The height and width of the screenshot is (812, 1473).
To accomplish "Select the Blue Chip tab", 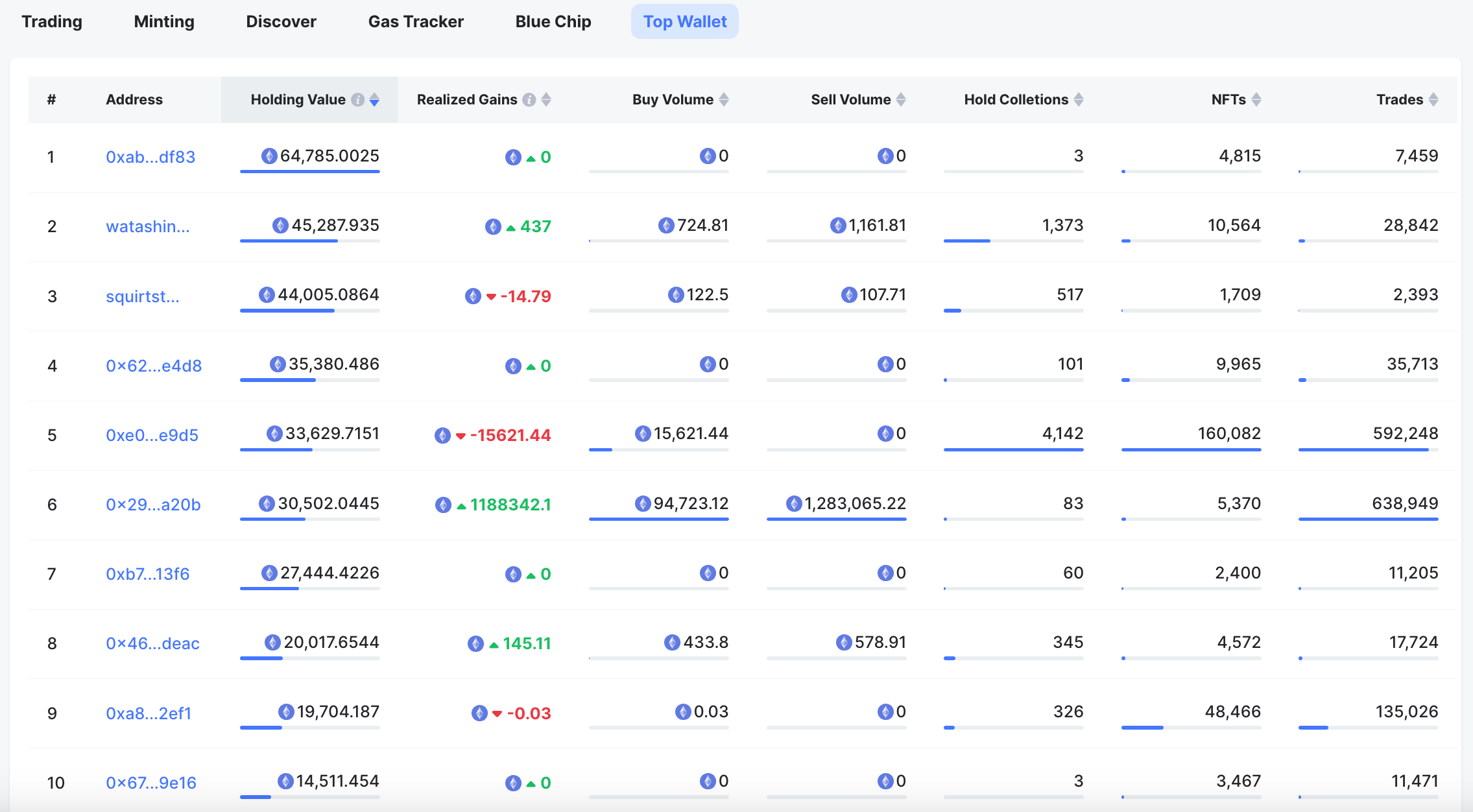I will 553,21.
